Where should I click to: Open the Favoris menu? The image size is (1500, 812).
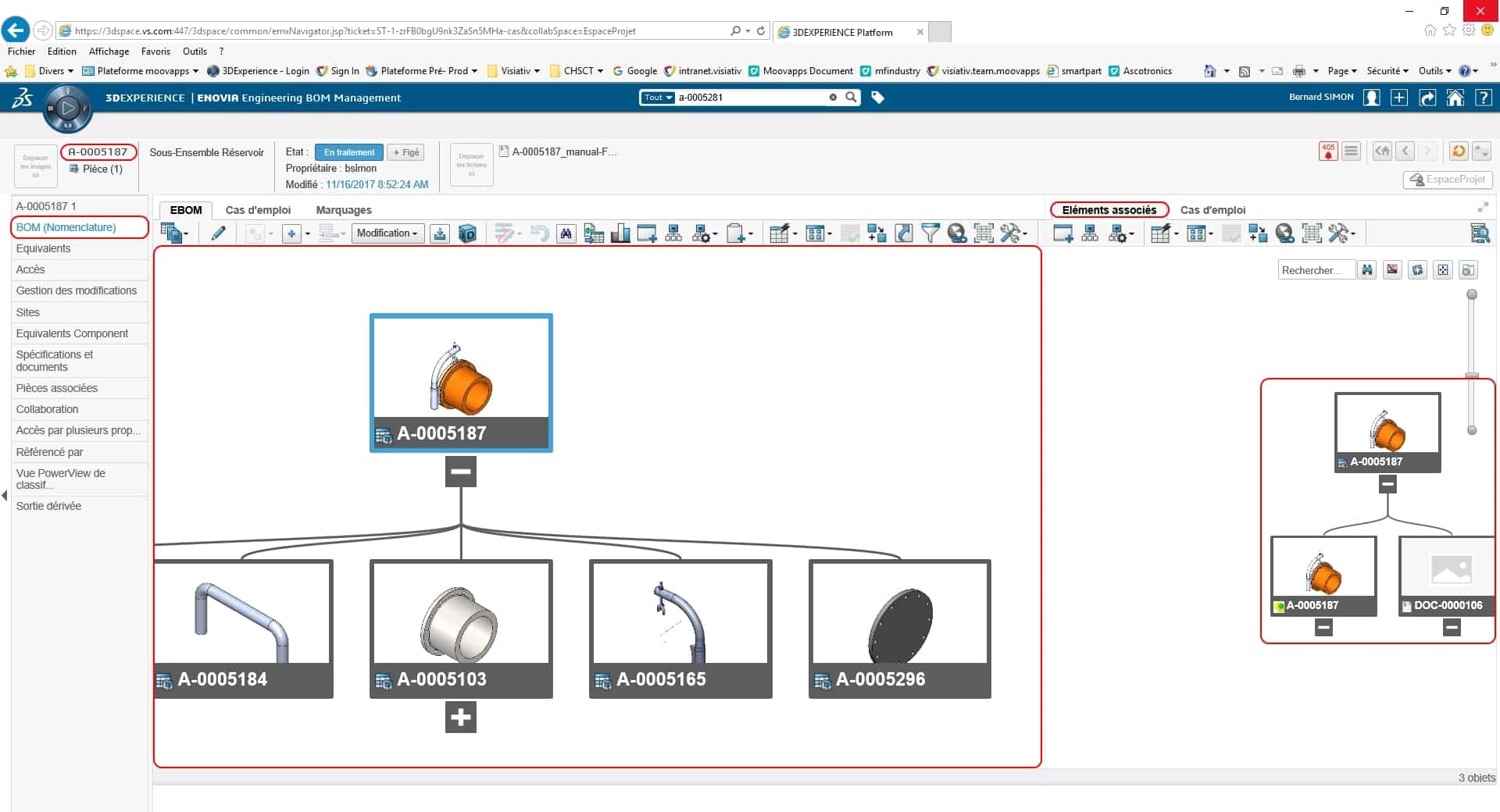[155, 52]
